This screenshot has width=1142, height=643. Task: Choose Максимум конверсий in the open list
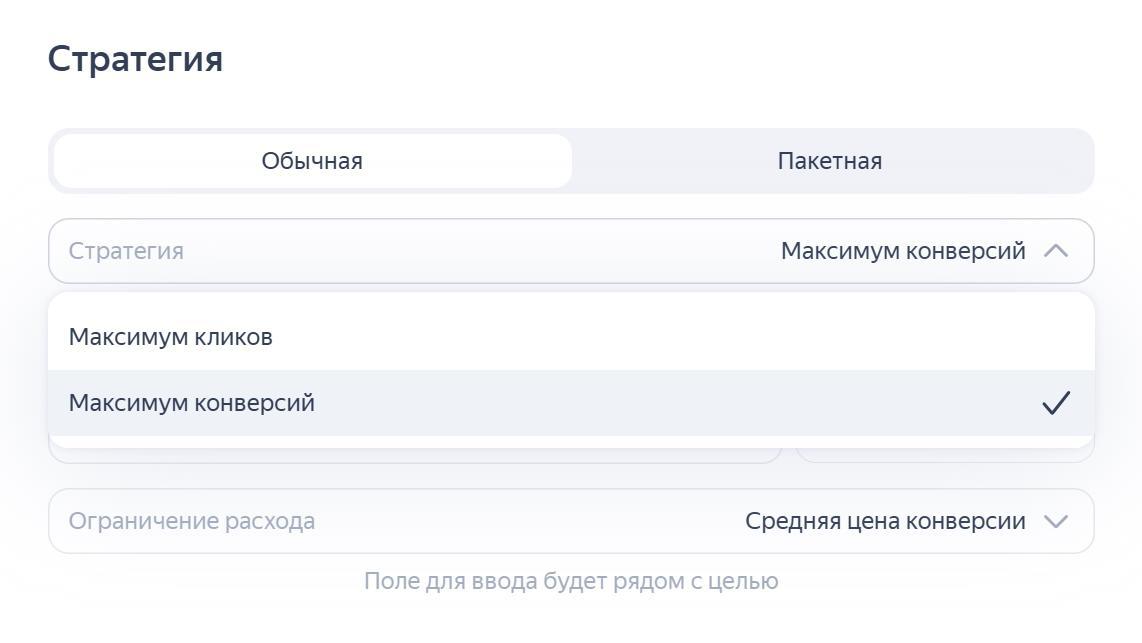[192, 403]
